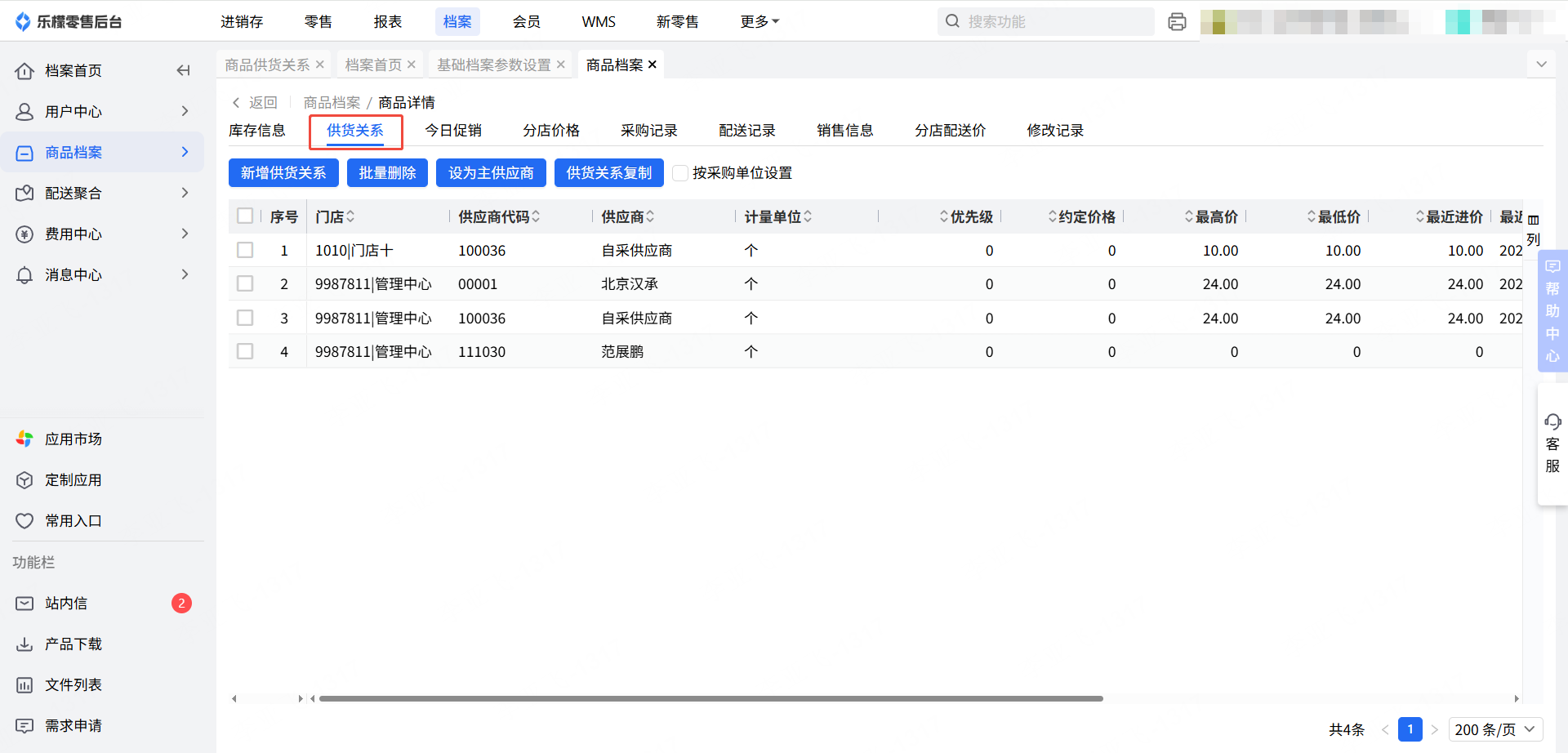The image size is (1568, 753).
Task: Open 产品下载 in the sidebar
Action: [73, 644]
